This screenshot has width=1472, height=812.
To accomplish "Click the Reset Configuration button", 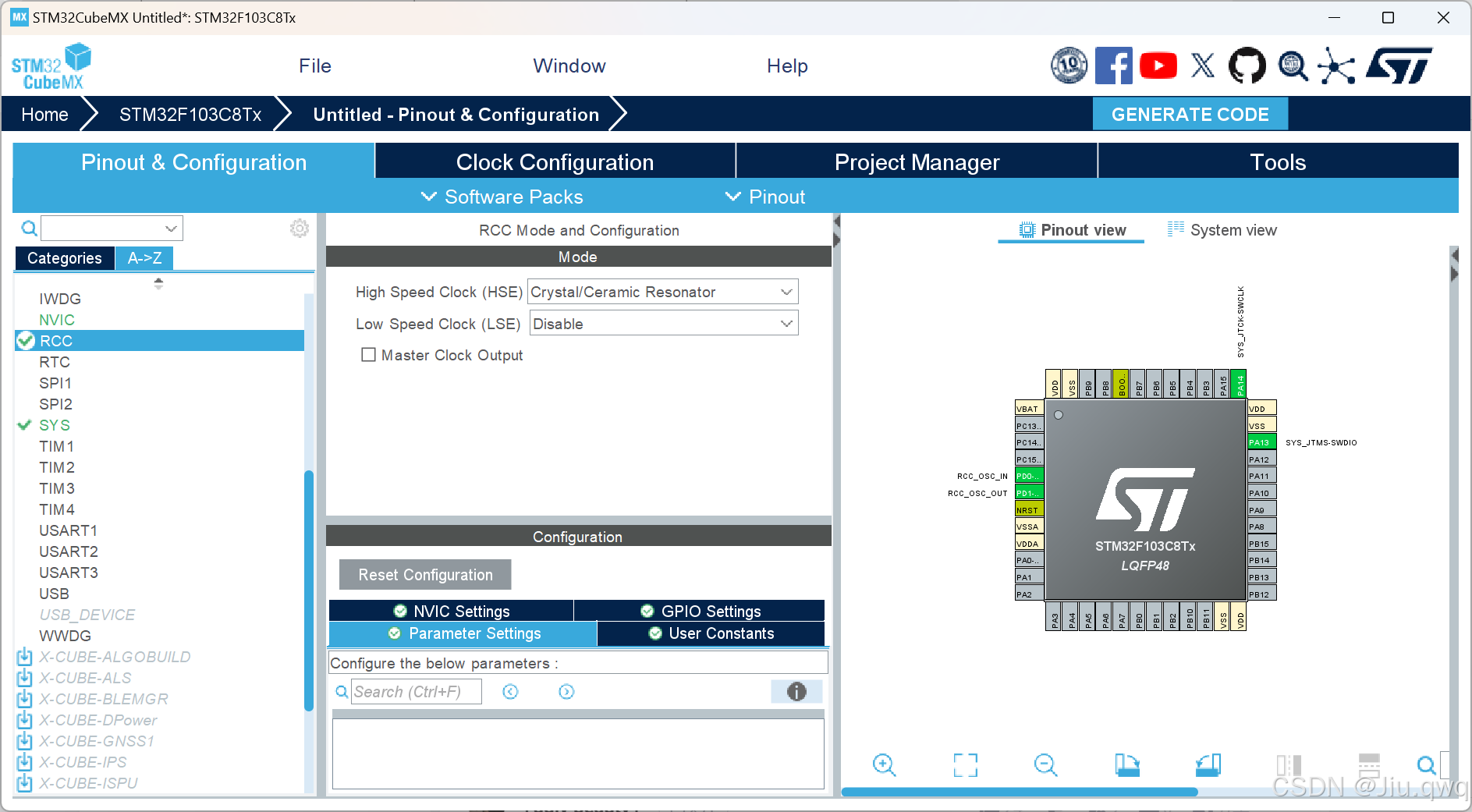I will (x=425, y=575).
